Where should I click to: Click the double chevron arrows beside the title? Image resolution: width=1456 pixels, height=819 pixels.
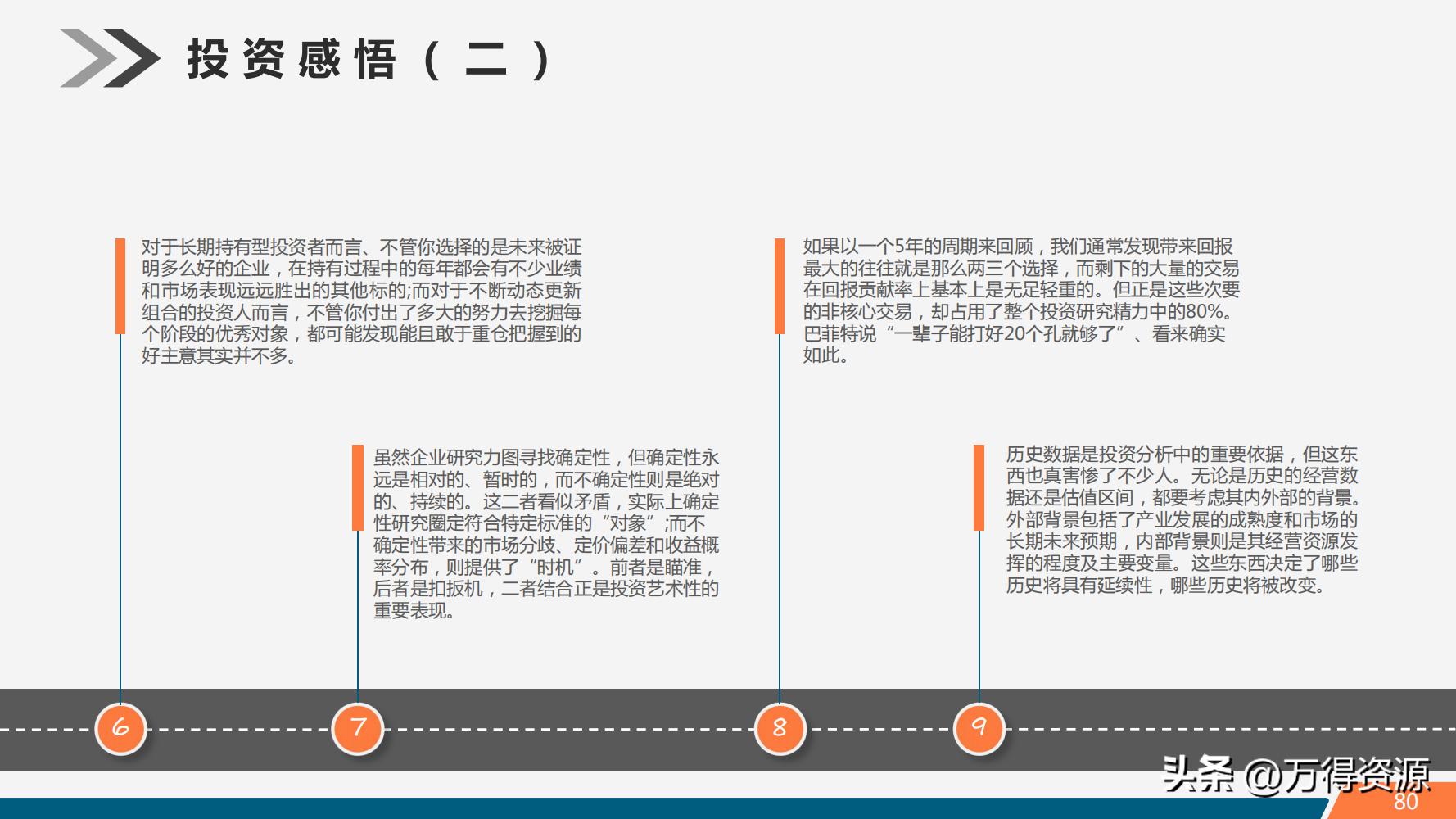(x=111, y=57)
